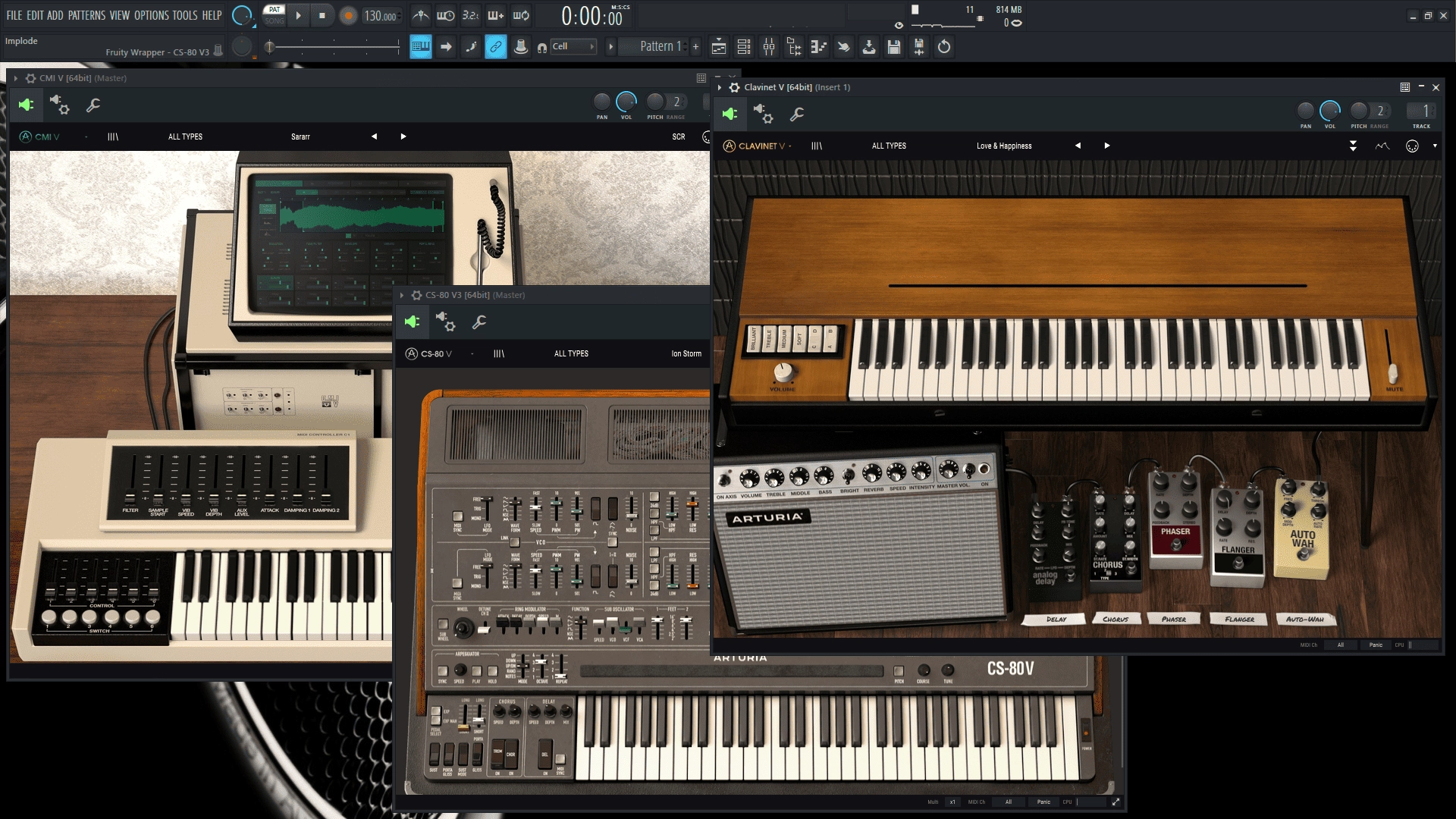Viewport: 1456px width, 819px height.
Task: Open the VIEW menu
Action: coord(120,15)
